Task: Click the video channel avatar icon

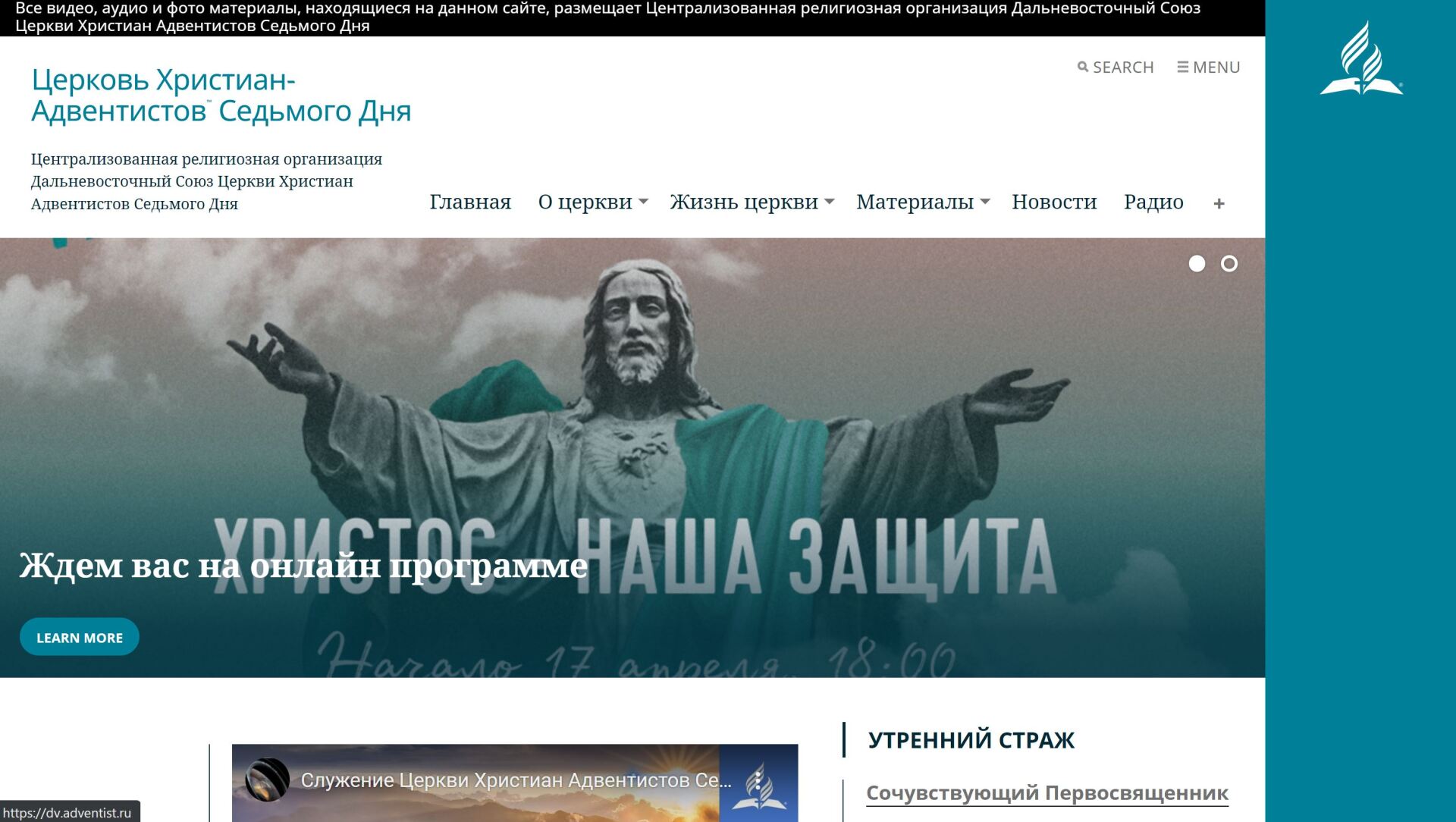Action: coord(267,780)
